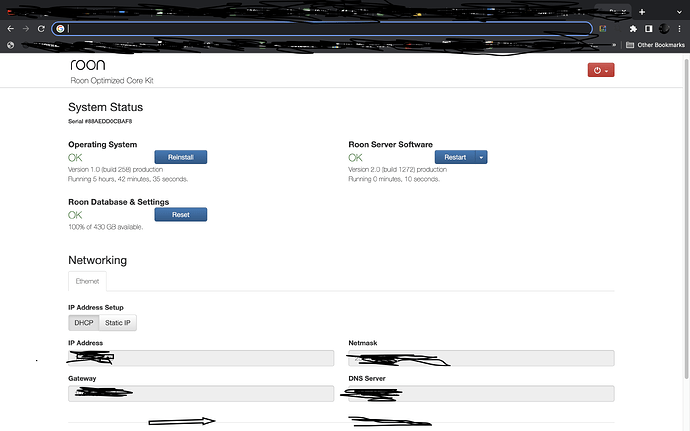
Task: Open the Extensions puzzle icon
Action: click(633, 29)
